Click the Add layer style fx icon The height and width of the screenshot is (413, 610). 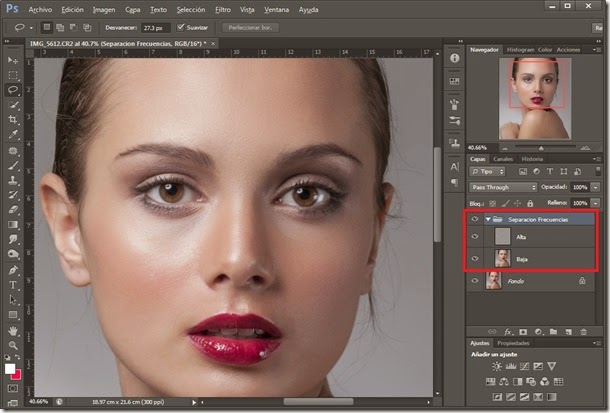(x=508, y=332)
